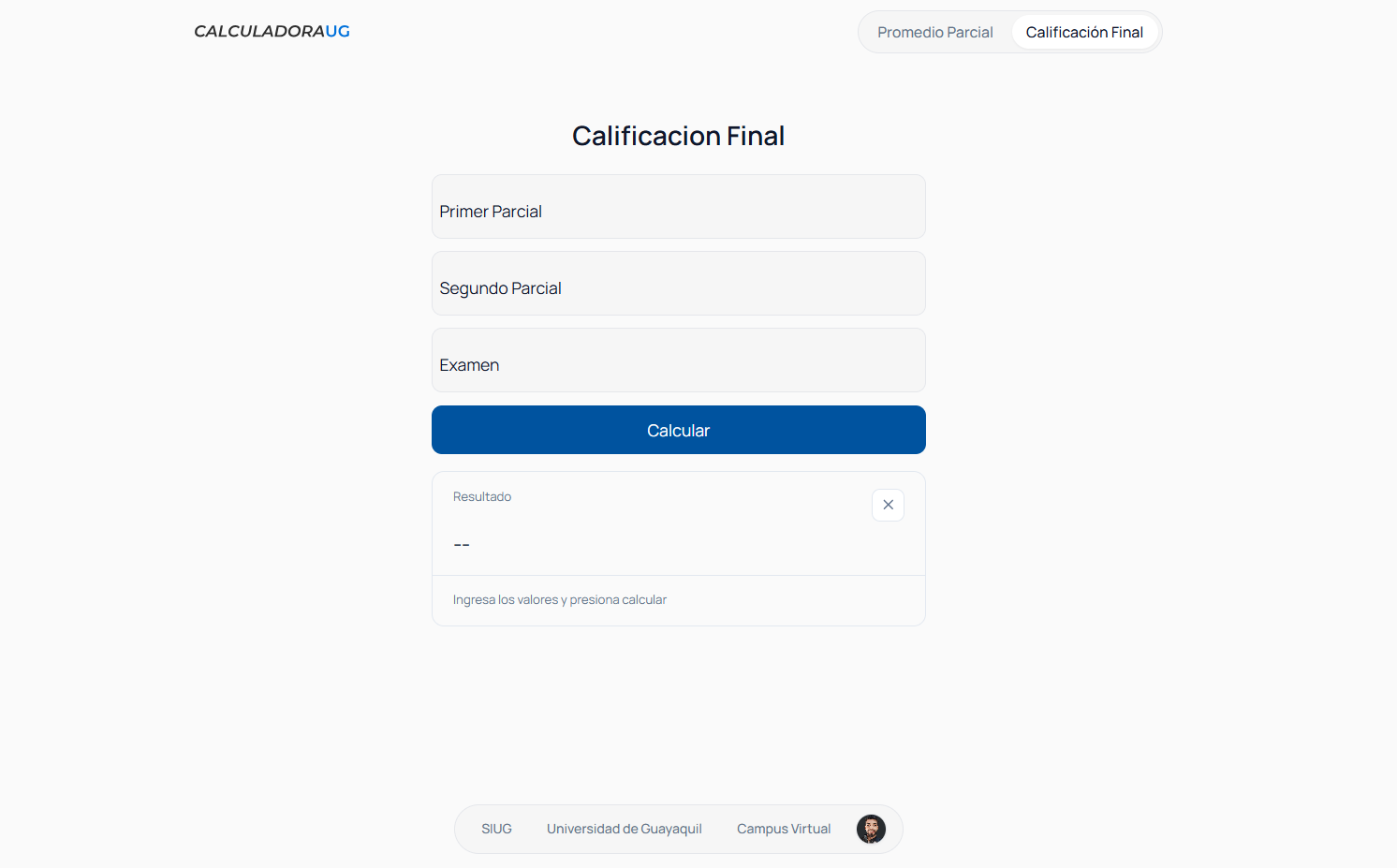Click the clear result X button
The image size is (1397, 868).
coord(888,505)
